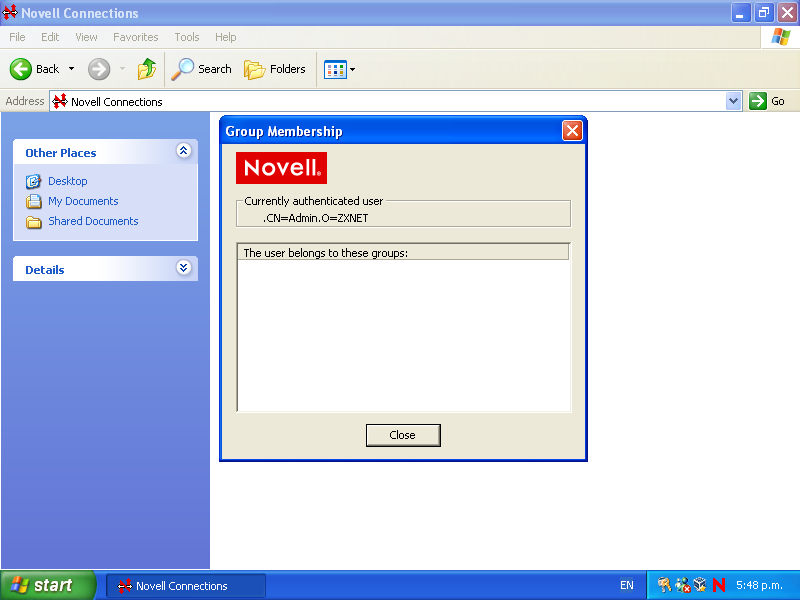Click the Windows flag logo in menu bar
Image resolution: width=800 pixels, height=600 pixels.
click(x=781, y=37)
